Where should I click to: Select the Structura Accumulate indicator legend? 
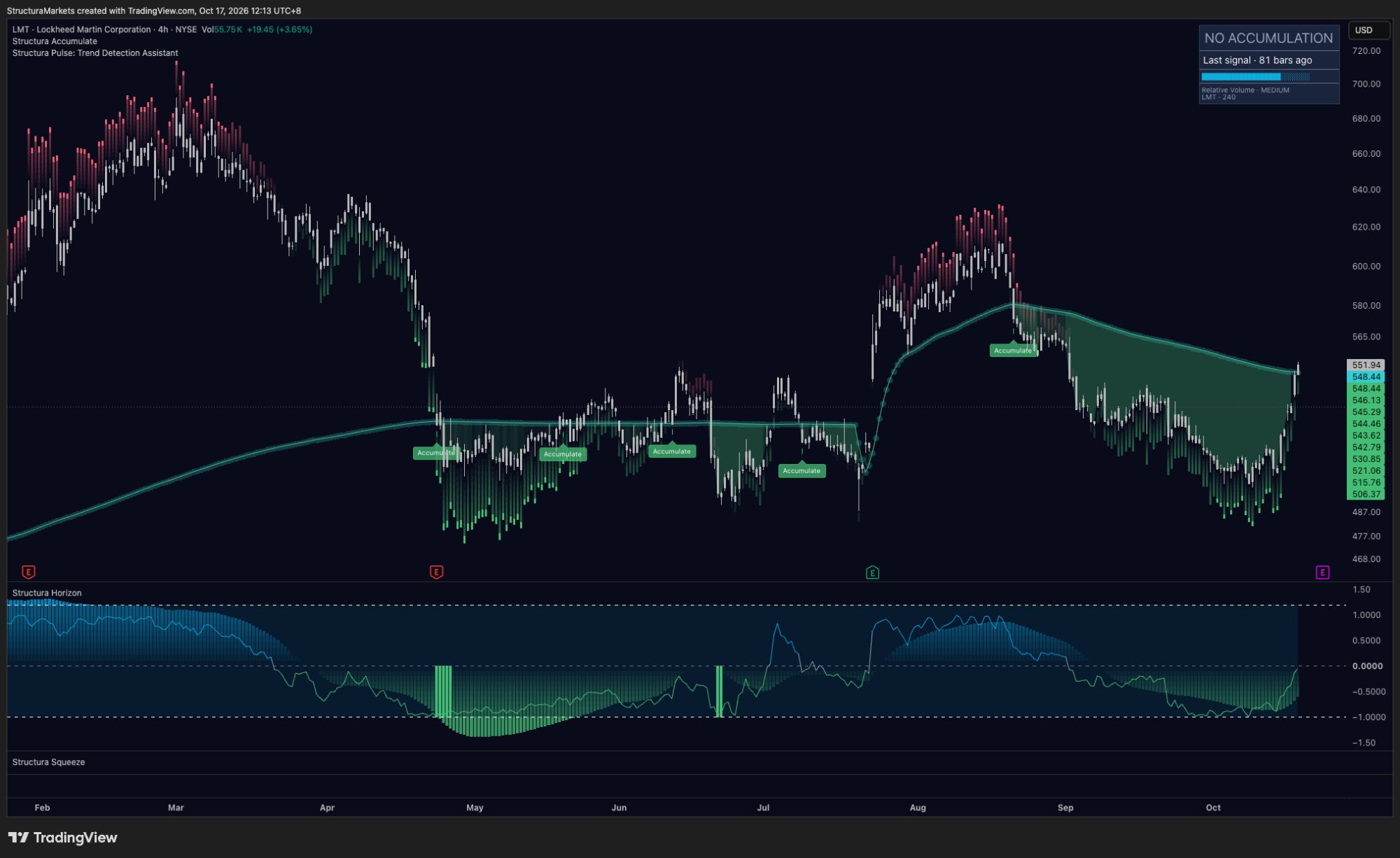[55, 41]
